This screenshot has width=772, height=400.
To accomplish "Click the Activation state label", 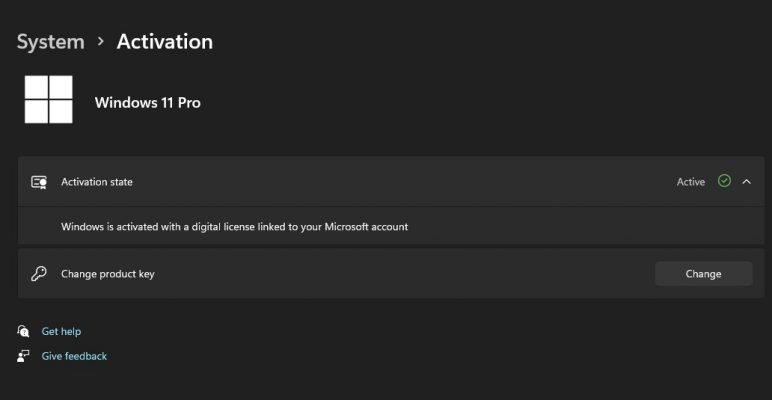I will [97, 182].
